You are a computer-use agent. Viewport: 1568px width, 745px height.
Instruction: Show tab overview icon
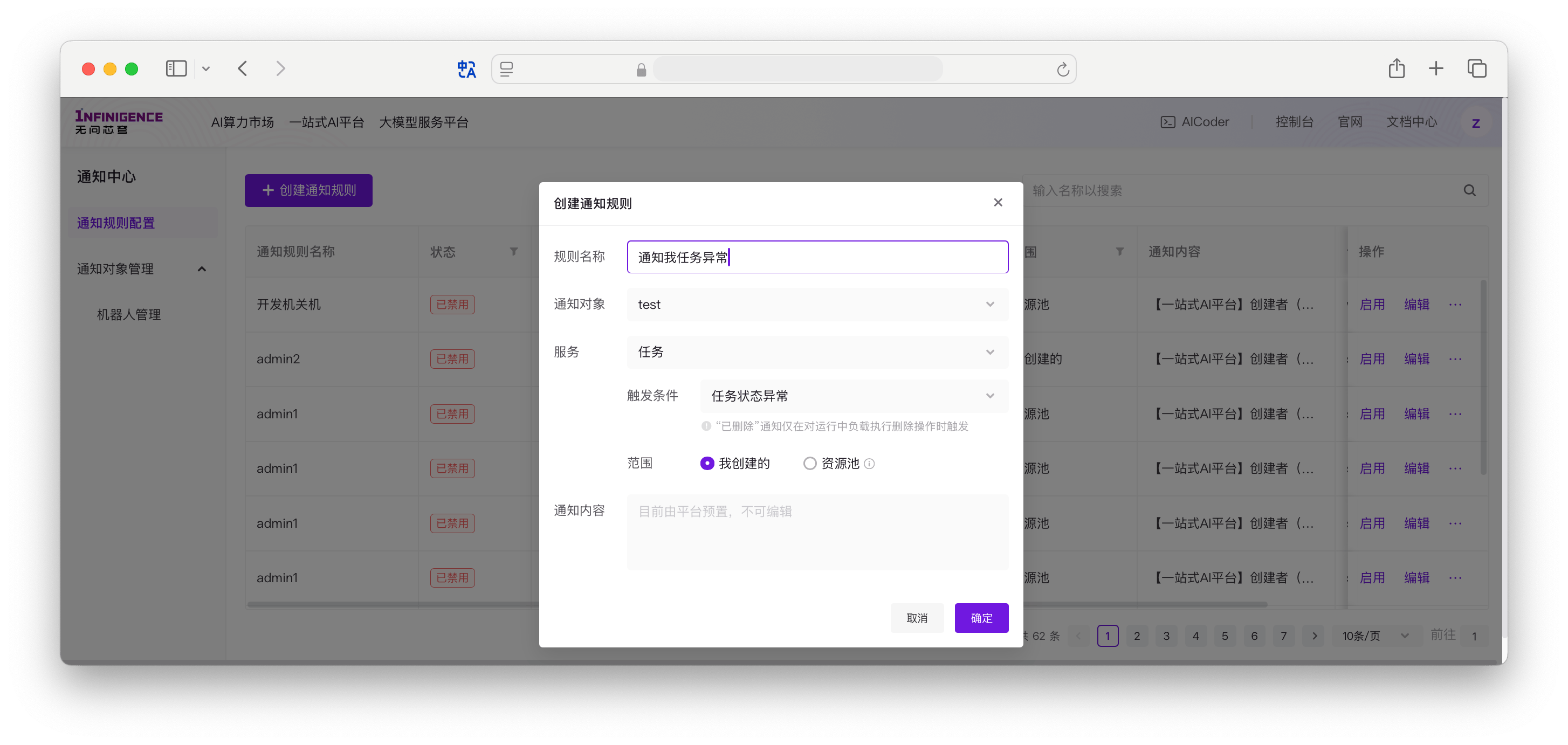point(1477,69)
